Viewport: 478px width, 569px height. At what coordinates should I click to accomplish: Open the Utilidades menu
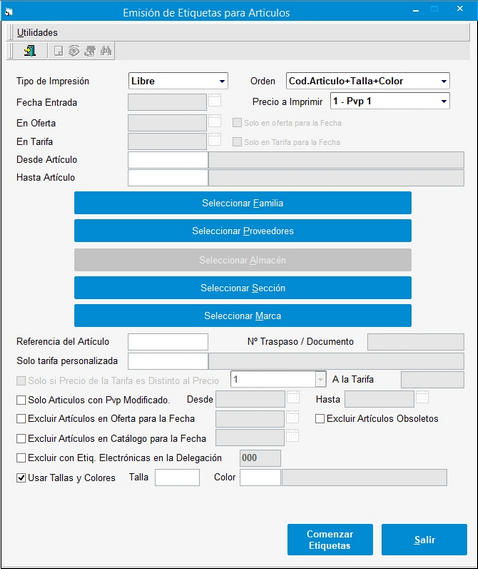point(37,33)
